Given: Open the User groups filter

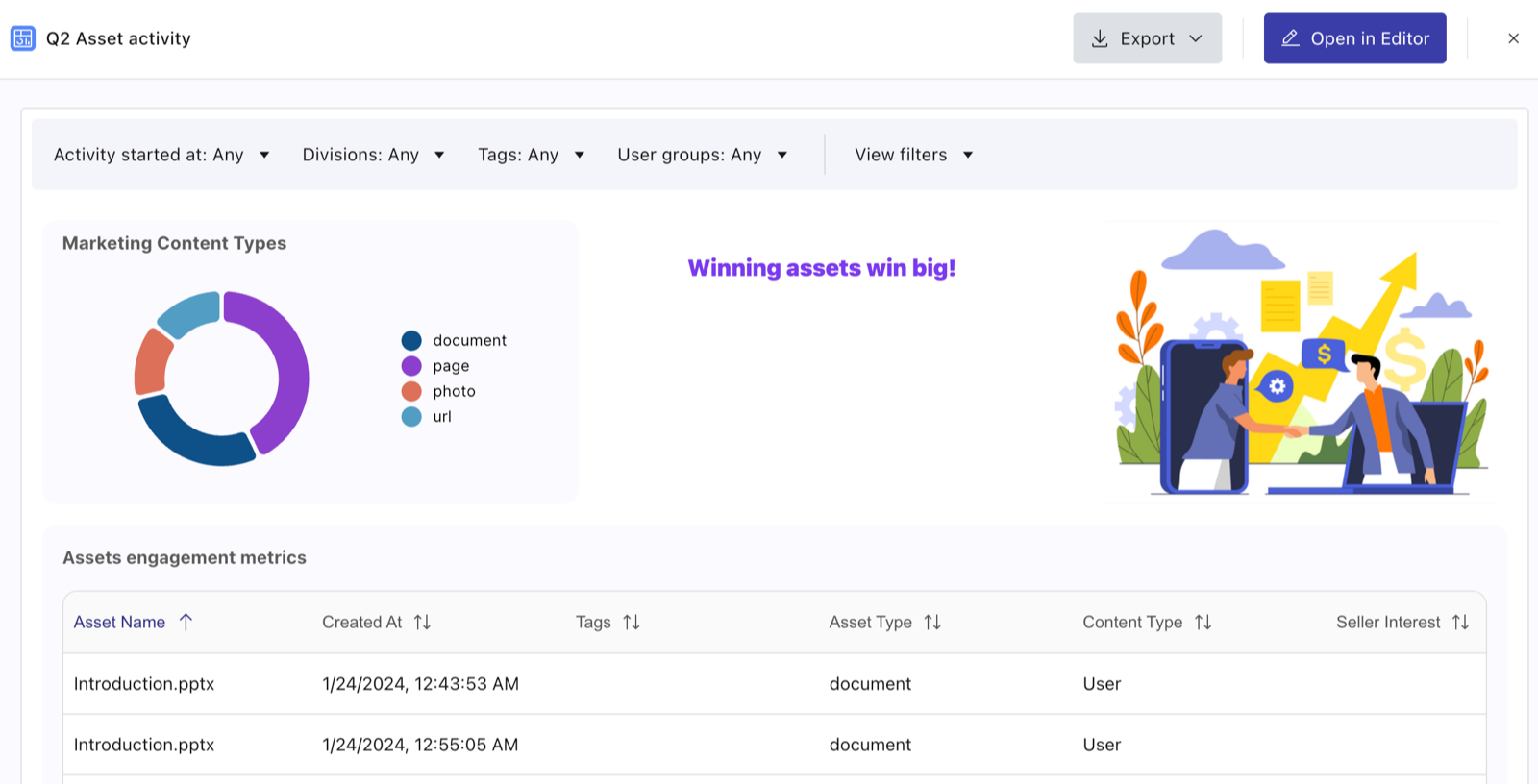Looking at the screenshot, I should click(703, 155).
